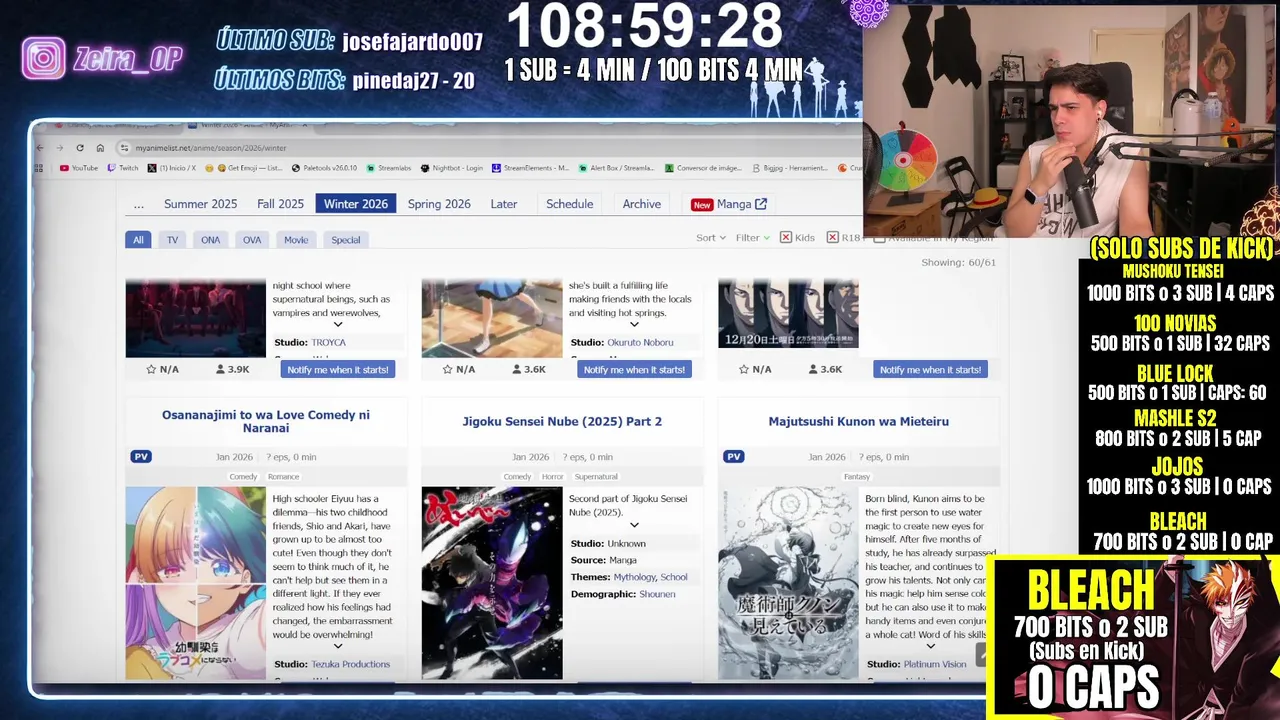Play the PV badge for Osananajimi
The height and width of the screenshot is (720, 1280).
point(141,457)
